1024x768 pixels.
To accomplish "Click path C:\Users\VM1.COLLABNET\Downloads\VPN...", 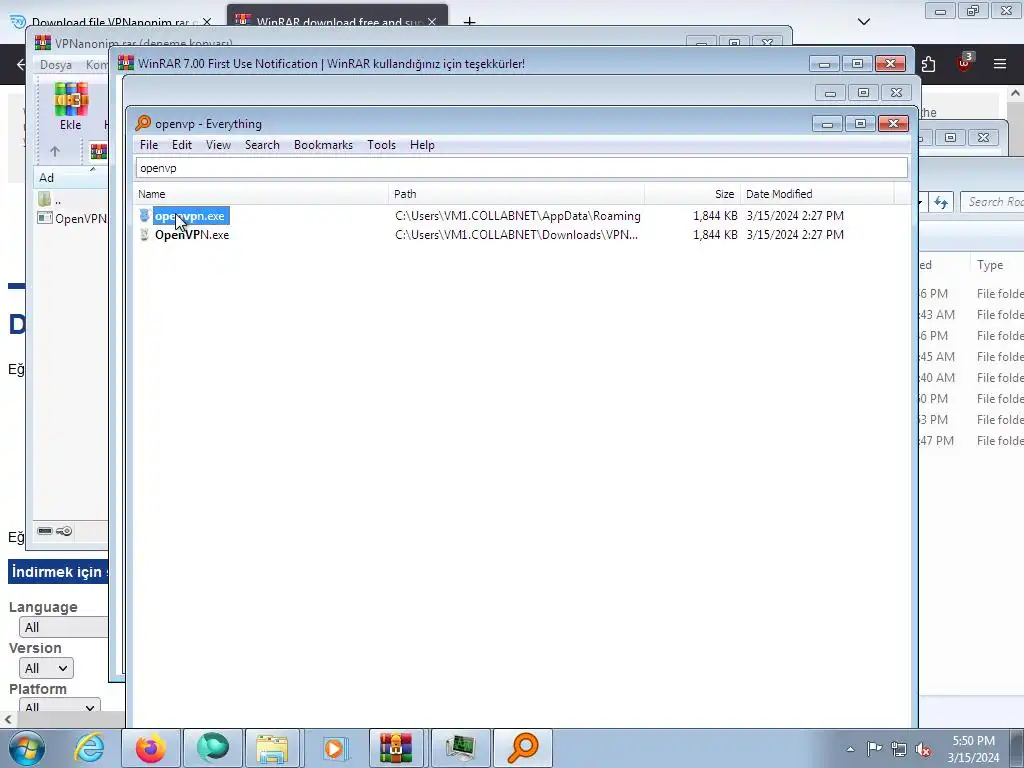I will click(x=517, y=234).
